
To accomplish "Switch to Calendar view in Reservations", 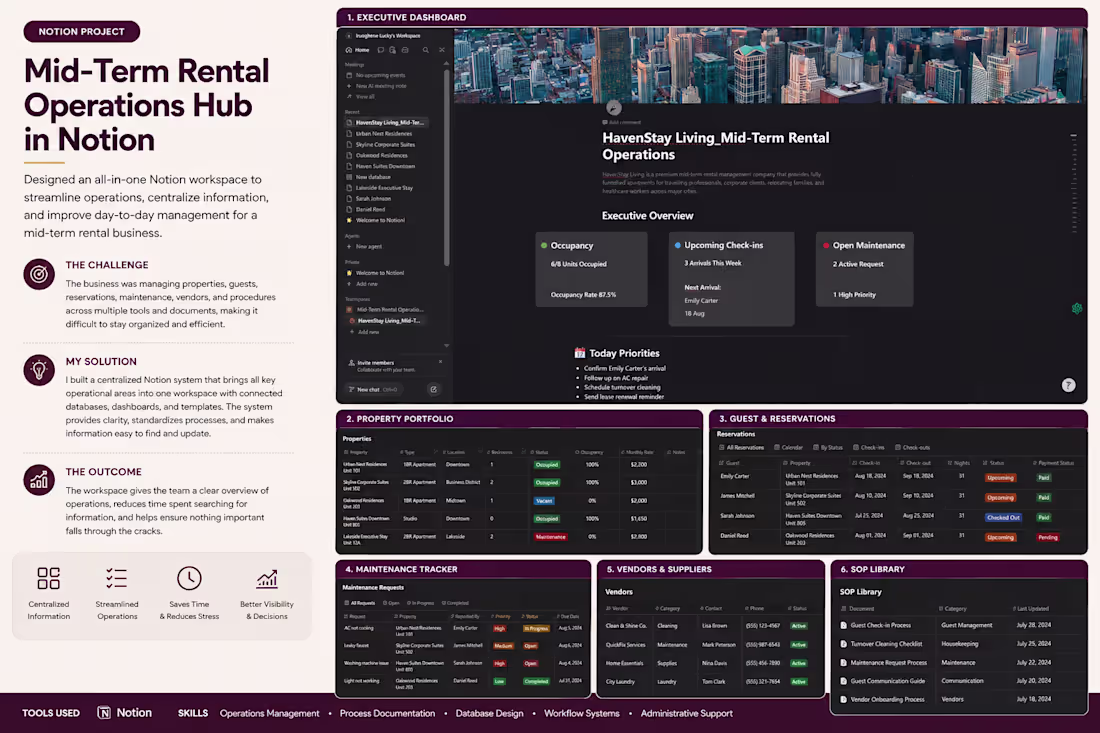I will pos(789,448).
